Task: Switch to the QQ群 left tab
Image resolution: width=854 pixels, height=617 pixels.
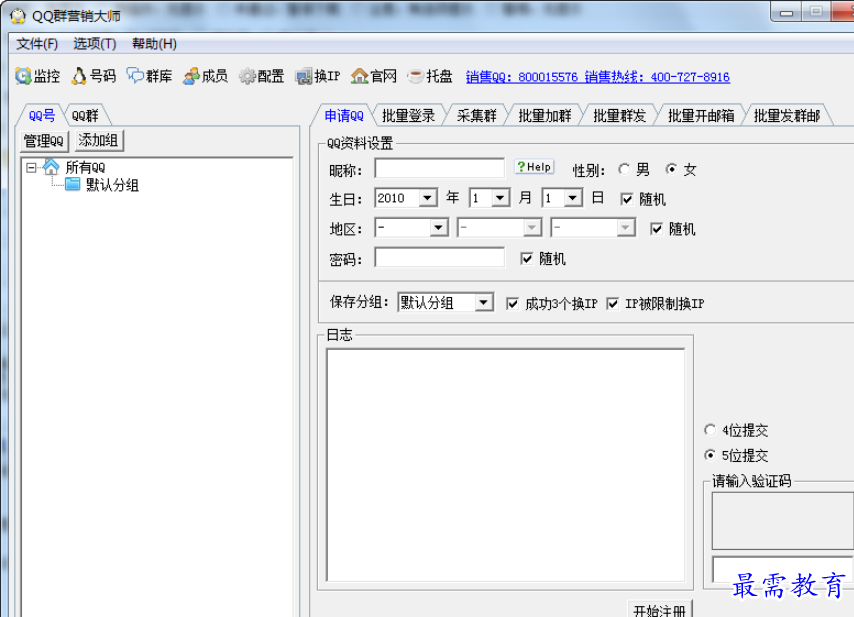Action: (85, 116)
